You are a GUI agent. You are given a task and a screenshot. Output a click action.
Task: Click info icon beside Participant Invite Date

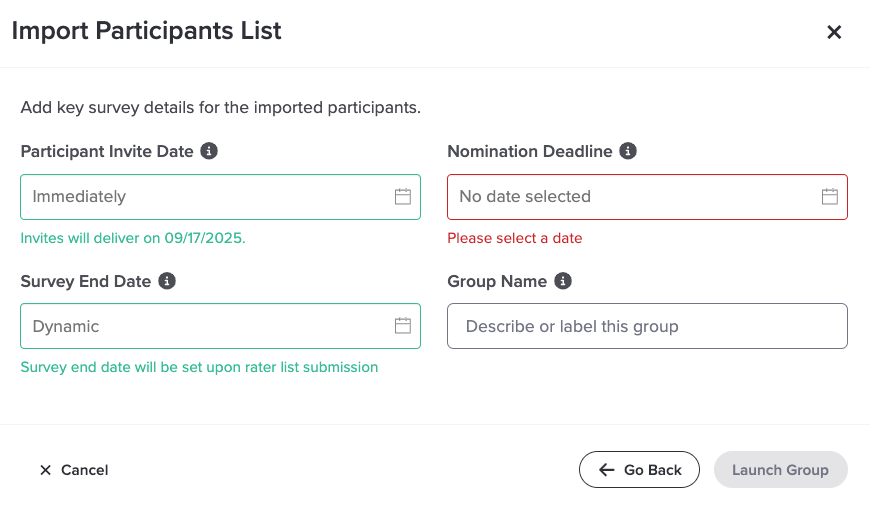click(209, 151)
